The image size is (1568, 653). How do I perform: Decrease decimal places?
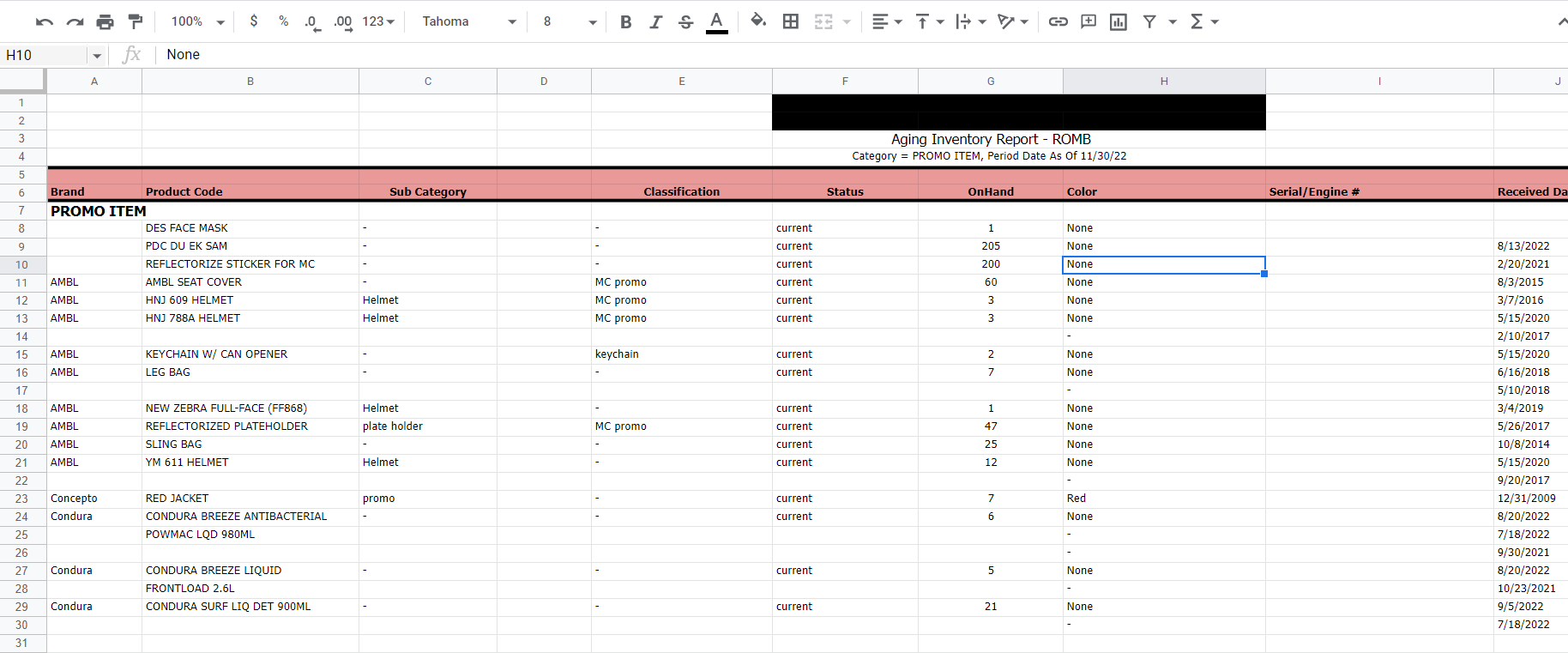[x=312, y=21]
